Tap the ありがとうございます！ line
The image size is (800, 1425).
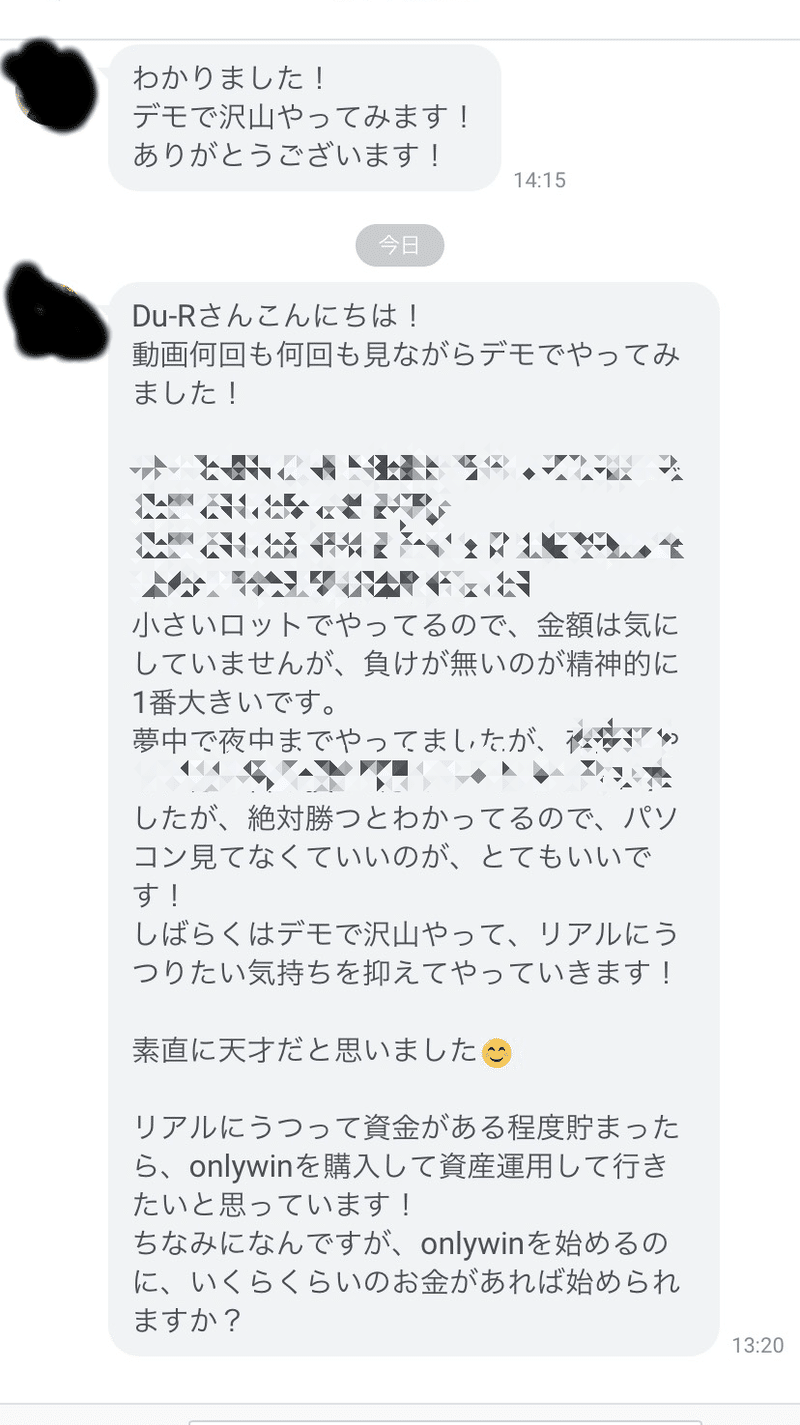(x=288, y=155)
